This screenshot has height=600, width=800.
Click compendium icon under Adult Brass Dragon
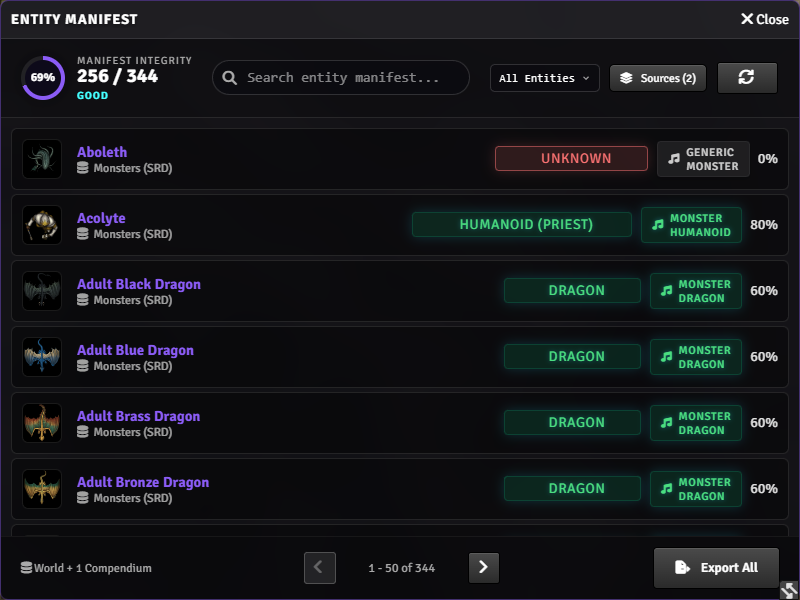point(83,432)
